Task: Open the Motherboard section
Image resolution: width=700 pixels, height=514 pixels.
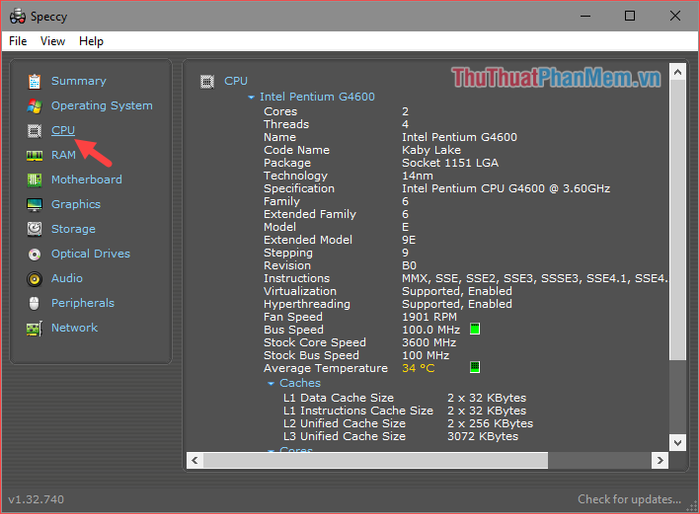Action: pyautogui.click(x=87, y=180)
